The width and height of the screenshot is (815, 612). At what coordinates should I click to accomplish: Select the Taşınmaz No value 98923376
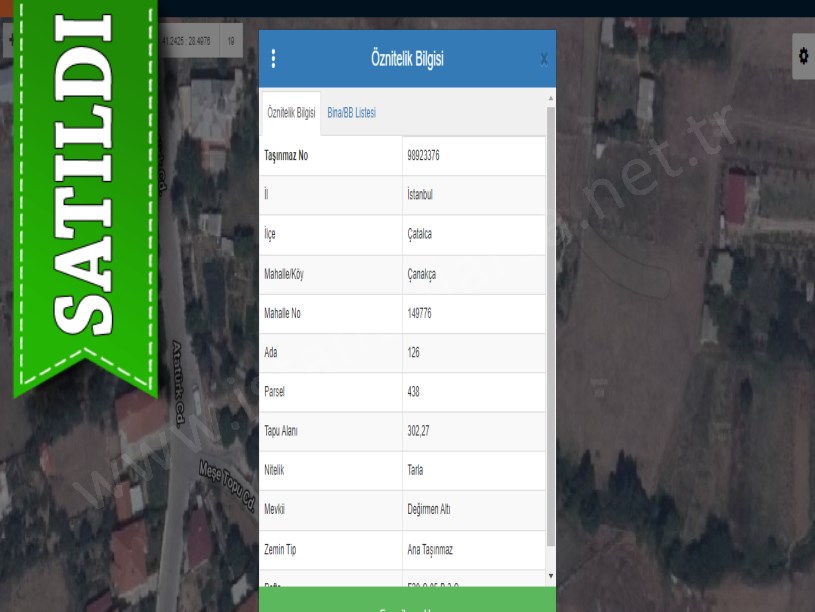(424, 156)
